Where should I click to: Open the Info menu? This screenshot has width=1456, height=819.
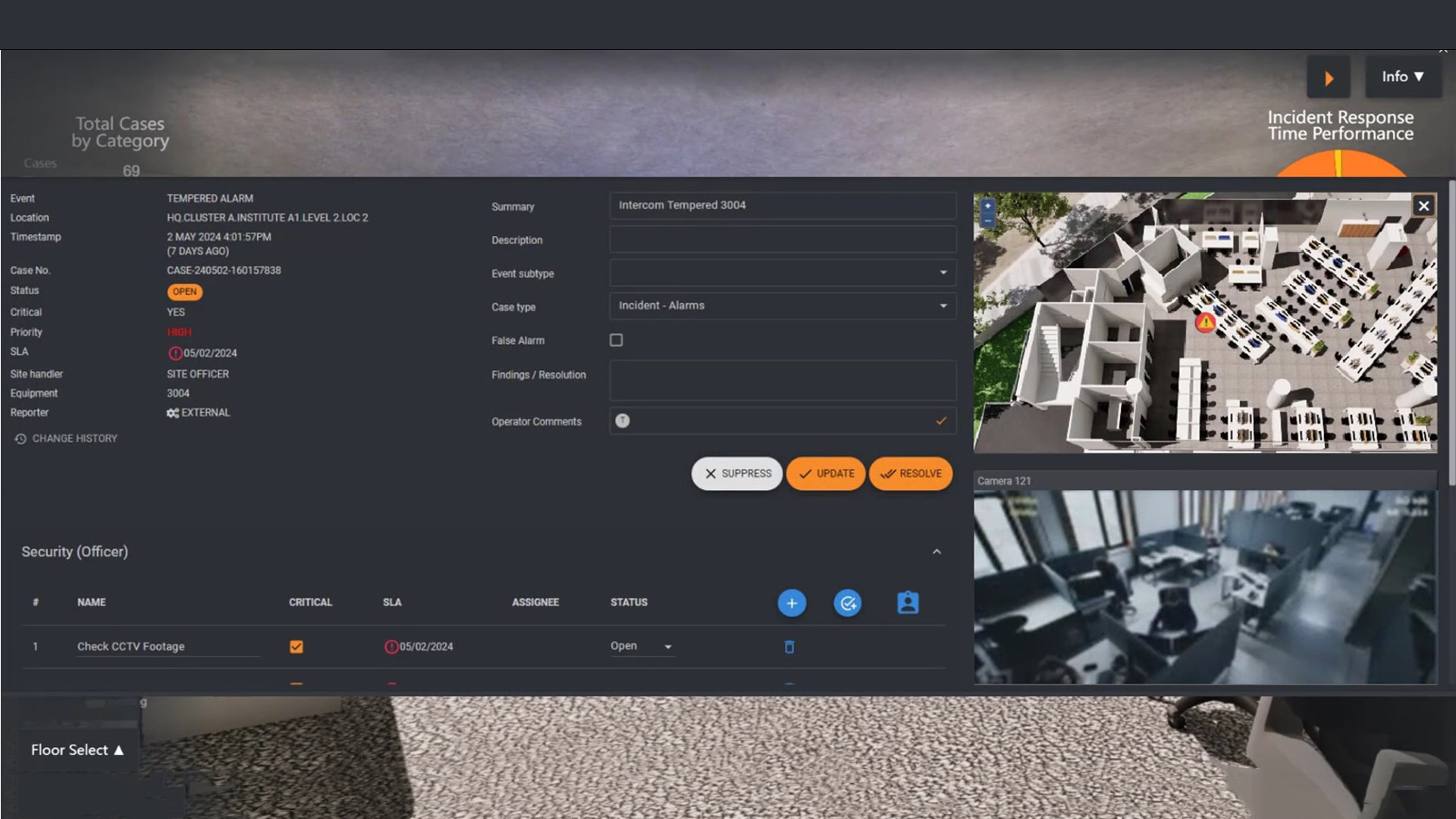coord(1402,77)
